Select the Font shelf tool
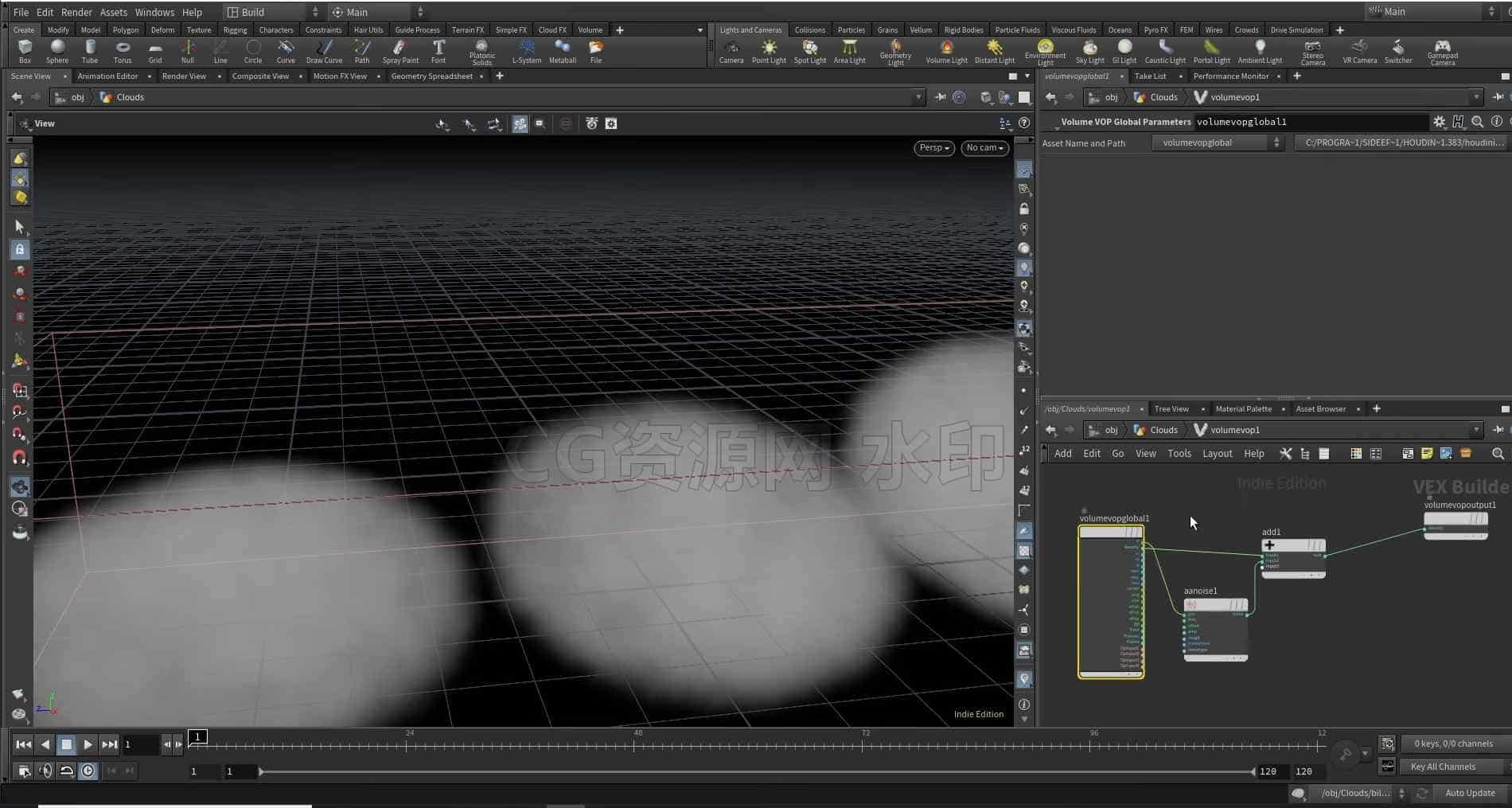Screen dimensions: 1512x808 point(438,52)
